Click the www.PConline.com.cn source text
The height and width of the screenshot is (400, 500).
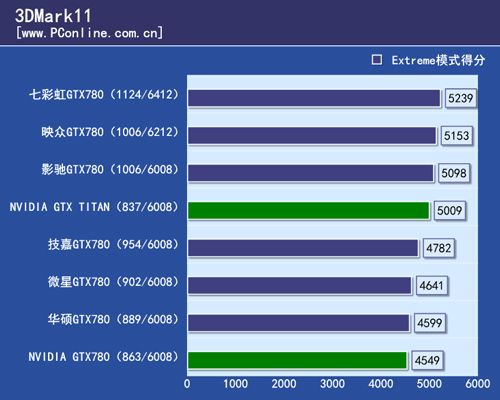[x=90, y=33]
